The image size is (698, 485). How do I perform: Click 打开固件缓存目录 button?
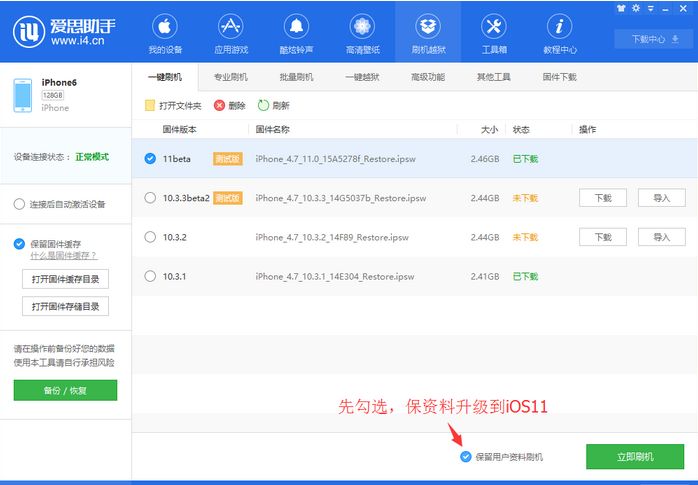[65, 279]
